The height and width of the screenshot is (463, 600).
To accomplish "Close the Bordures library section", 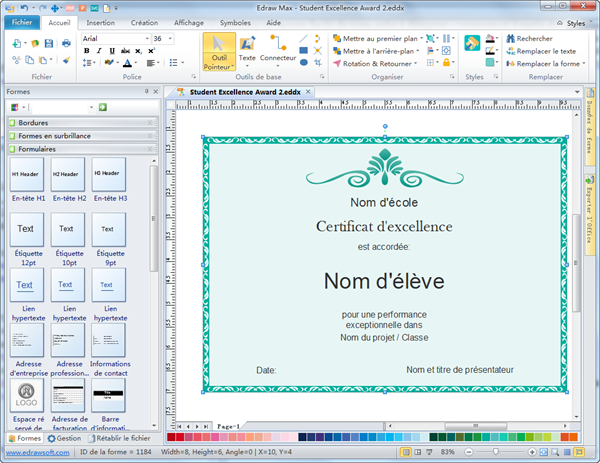I will pyautogui.click(x=150, y=122).
